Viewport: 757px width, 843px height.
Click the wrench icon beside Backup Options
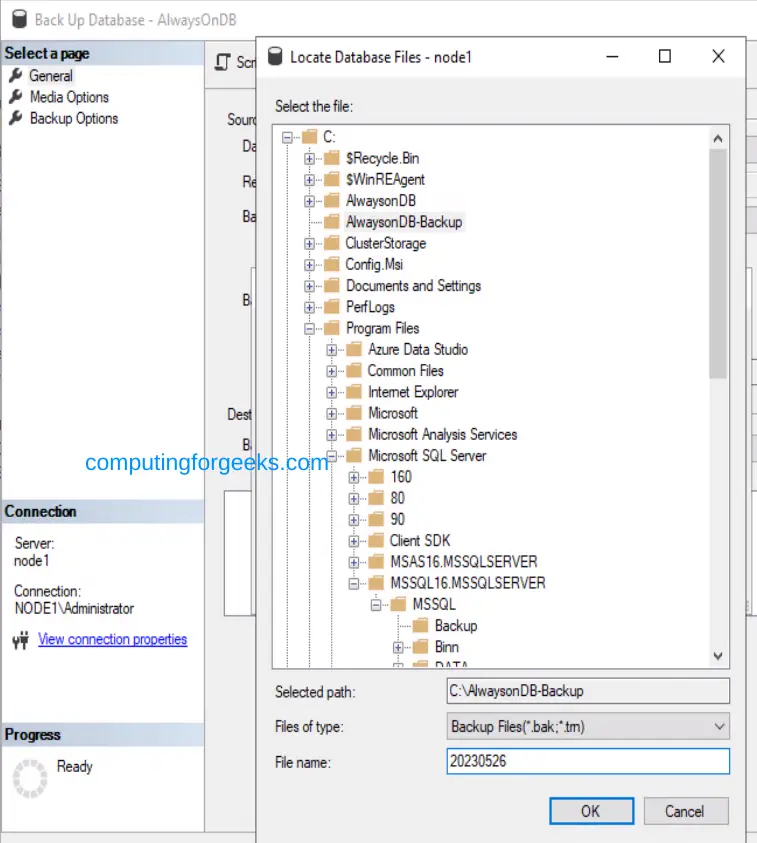(16, 118)
